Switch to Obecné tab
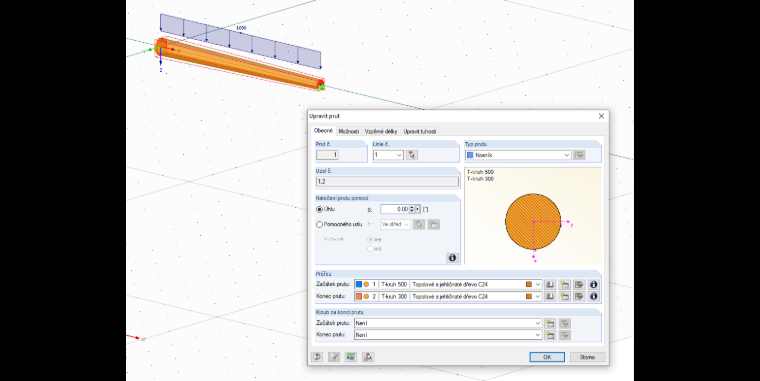The image size is (760, 381). pos(323,131)
